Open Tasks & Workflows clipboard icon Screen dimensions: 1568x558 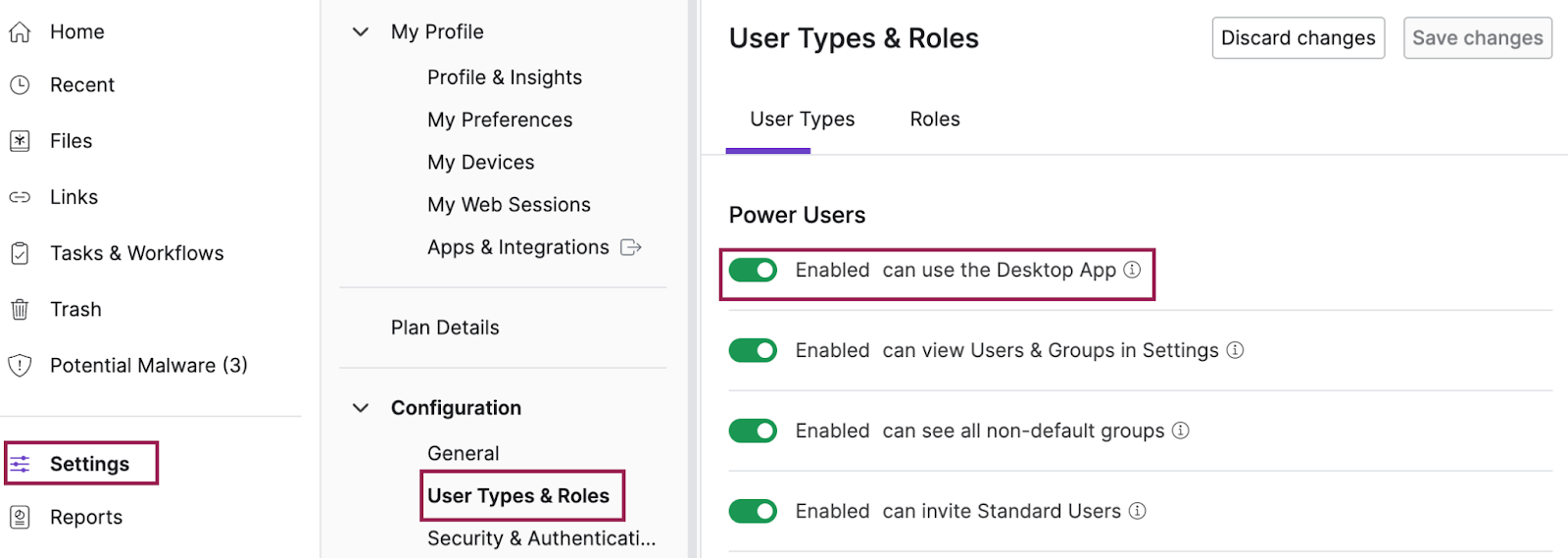point(20,253)
